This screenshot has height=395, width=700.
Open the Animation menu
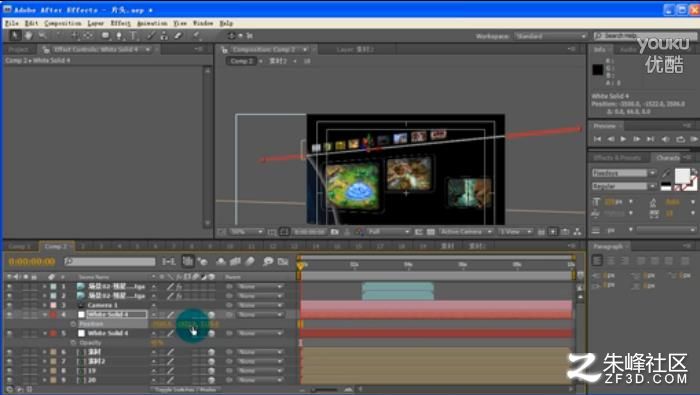coord(152,23)
